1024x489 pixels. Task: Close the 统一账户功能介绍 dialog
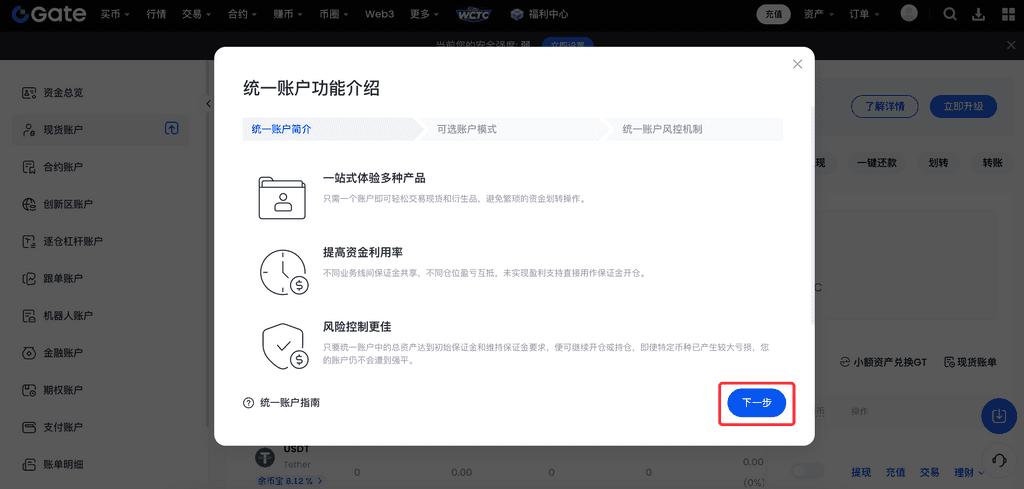click(x=797, y=64)
